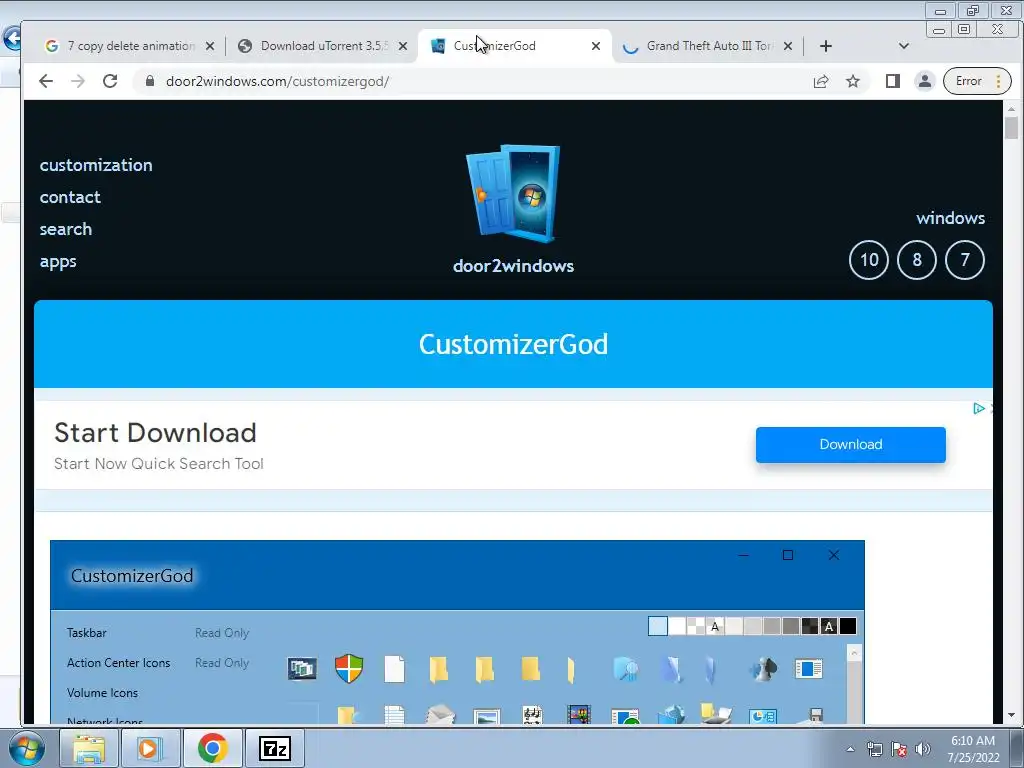Open the Chrome Error update menu
The width and height of the screenshot is (1024, 768).
(x=977, y=81)
